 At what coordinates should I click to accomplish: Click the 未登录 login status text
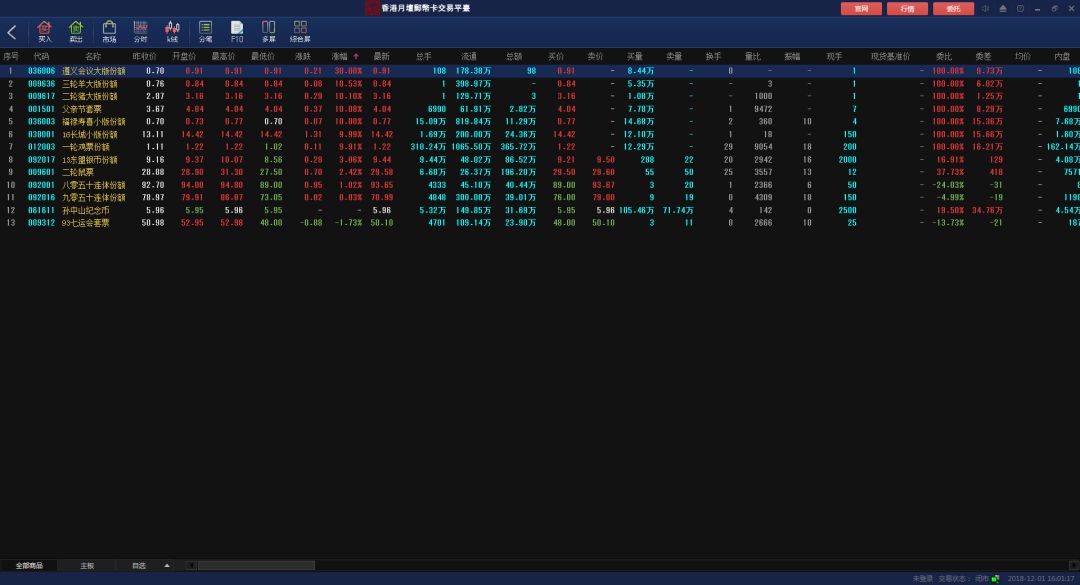point(923,579)
